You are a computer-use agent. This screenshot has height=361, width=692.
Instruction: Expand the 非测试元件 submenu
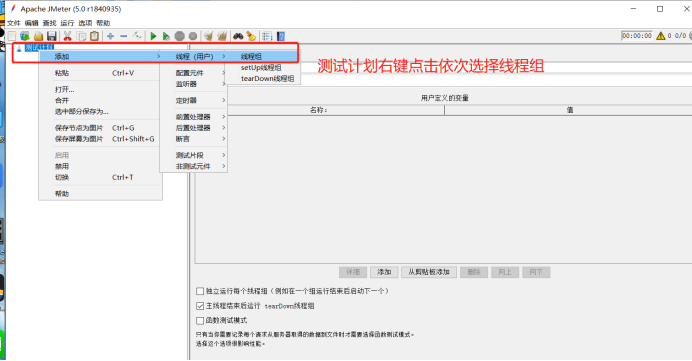click(194, 166)
